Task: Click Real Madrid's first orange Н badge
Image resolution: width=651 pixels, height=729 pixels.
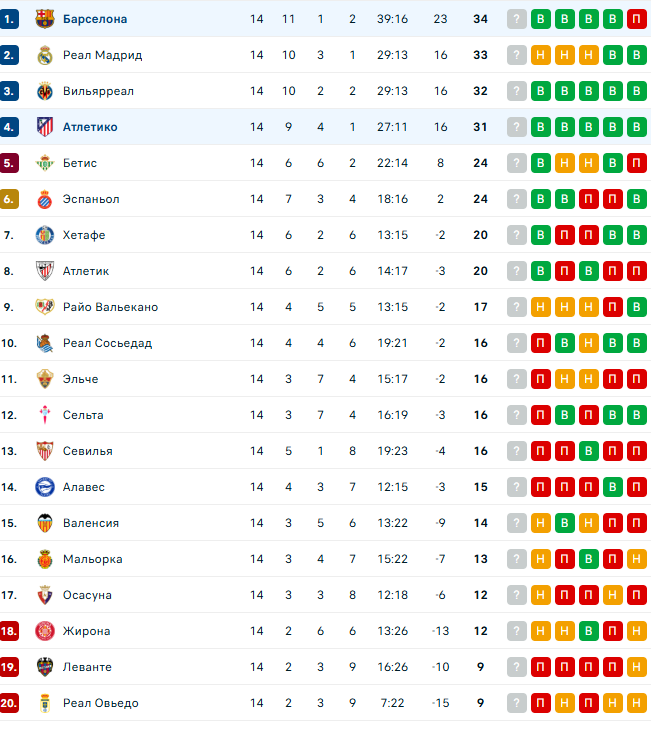Action: (x=540, y=55)
